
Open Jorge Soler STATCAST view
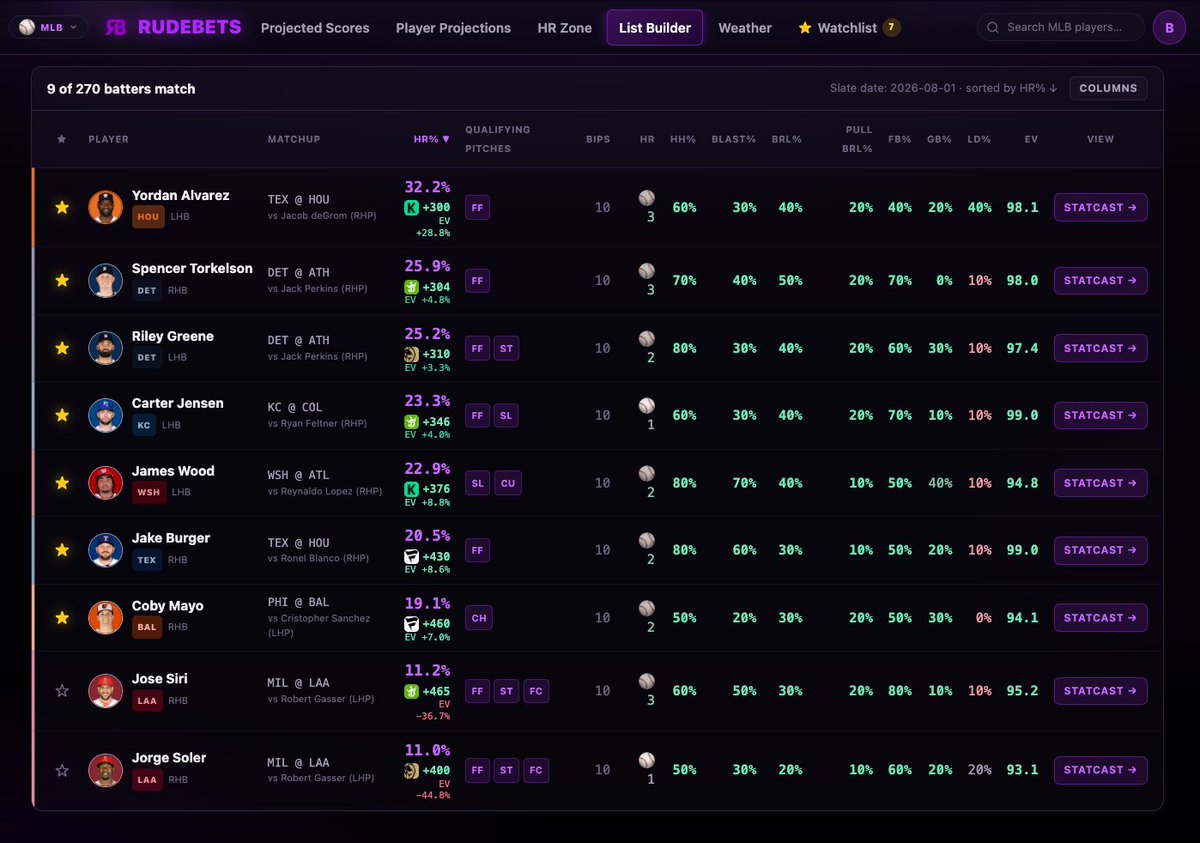coord(1100,770)
